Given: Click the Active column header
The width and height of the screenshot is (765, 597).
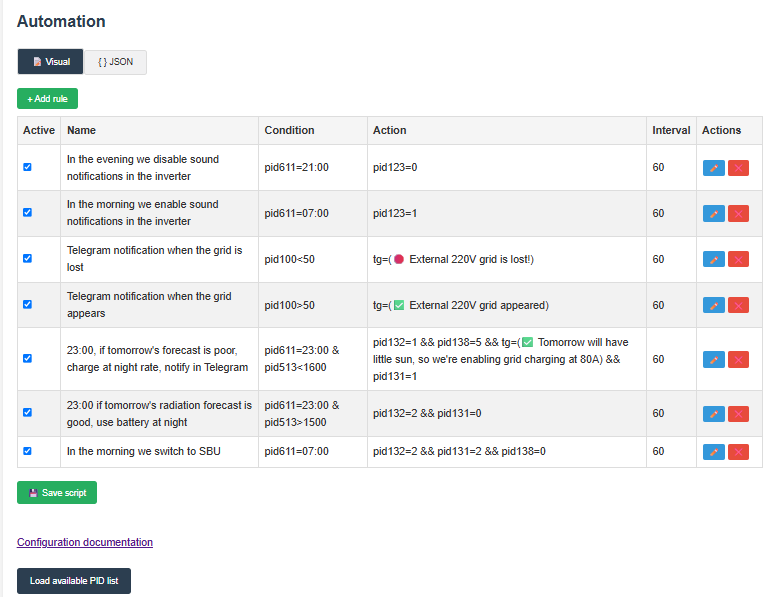Looking at the screenshot, I should 39,130.
